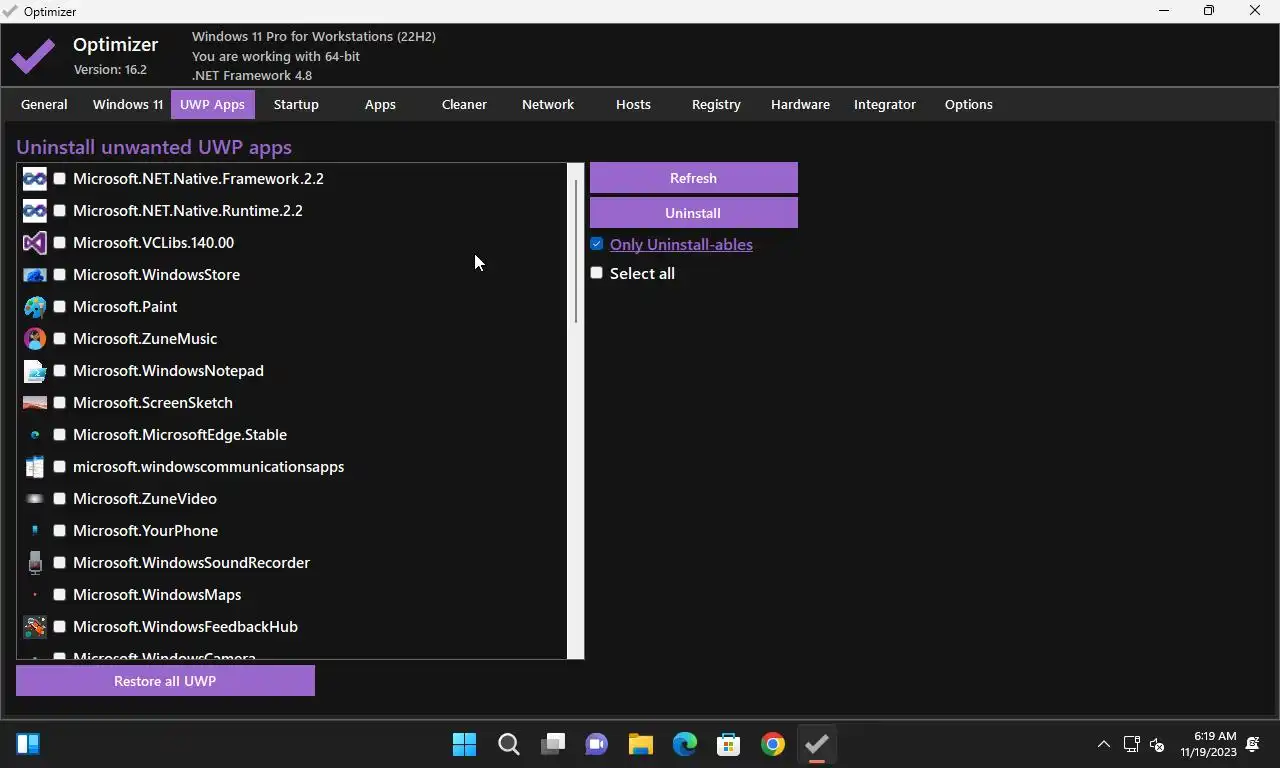Click the Microsoft.ZuneMusic icon
This screenshot has height=768, width=1280.
click(x=35, y=339)
